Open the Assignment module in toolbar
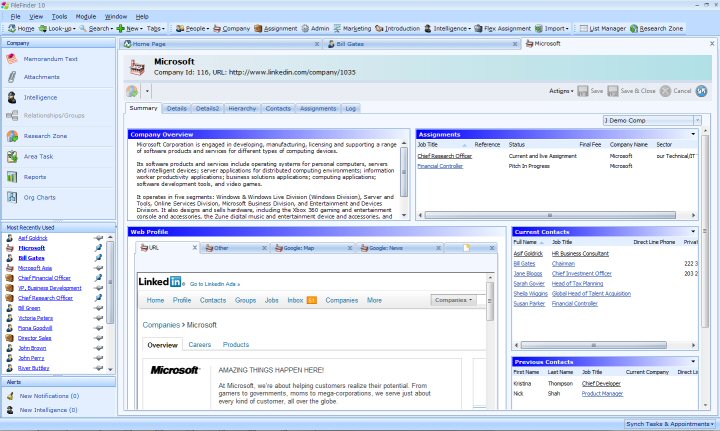 [276, 28]
